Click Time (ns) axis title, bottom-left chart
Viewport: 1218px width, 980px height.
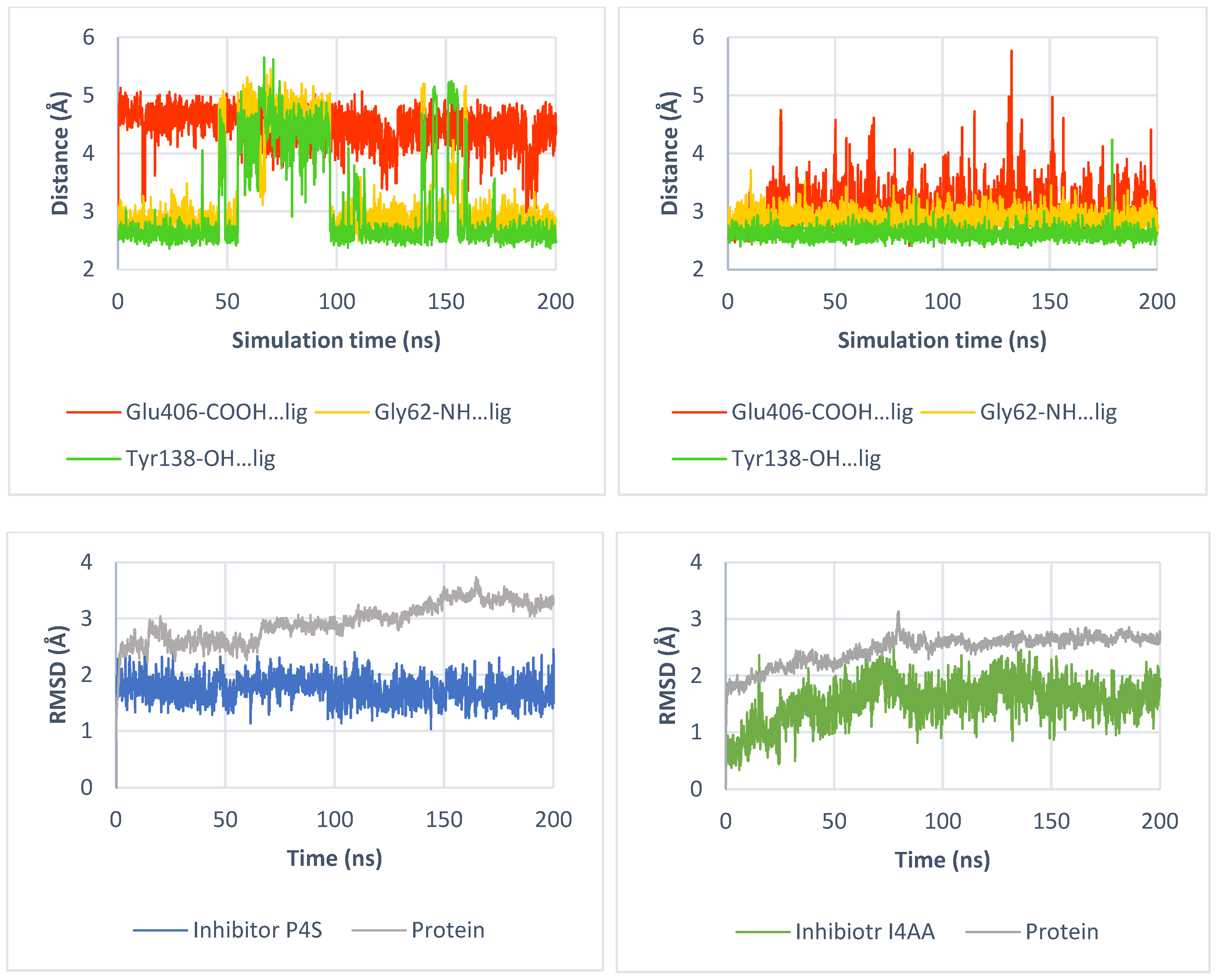[x=335, y=859]
